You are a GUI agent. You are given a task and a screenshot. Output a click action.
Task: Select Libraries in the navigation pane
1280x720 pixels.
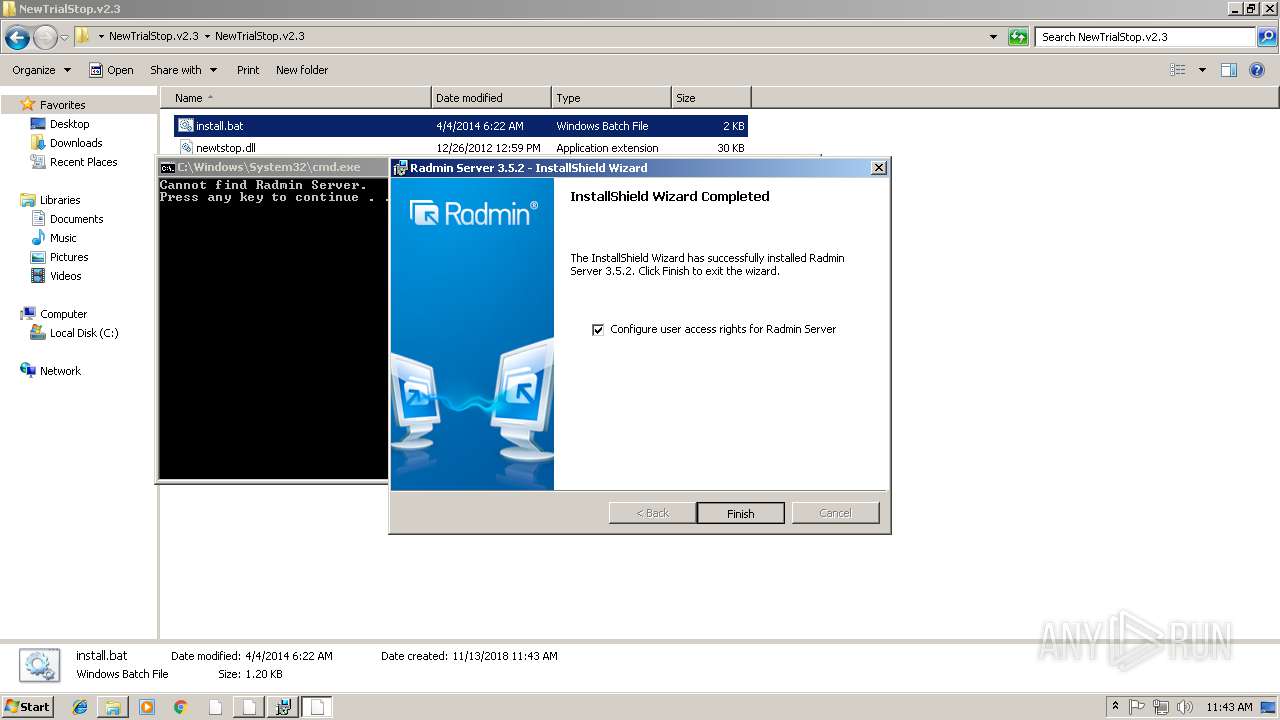coord(60,200)
